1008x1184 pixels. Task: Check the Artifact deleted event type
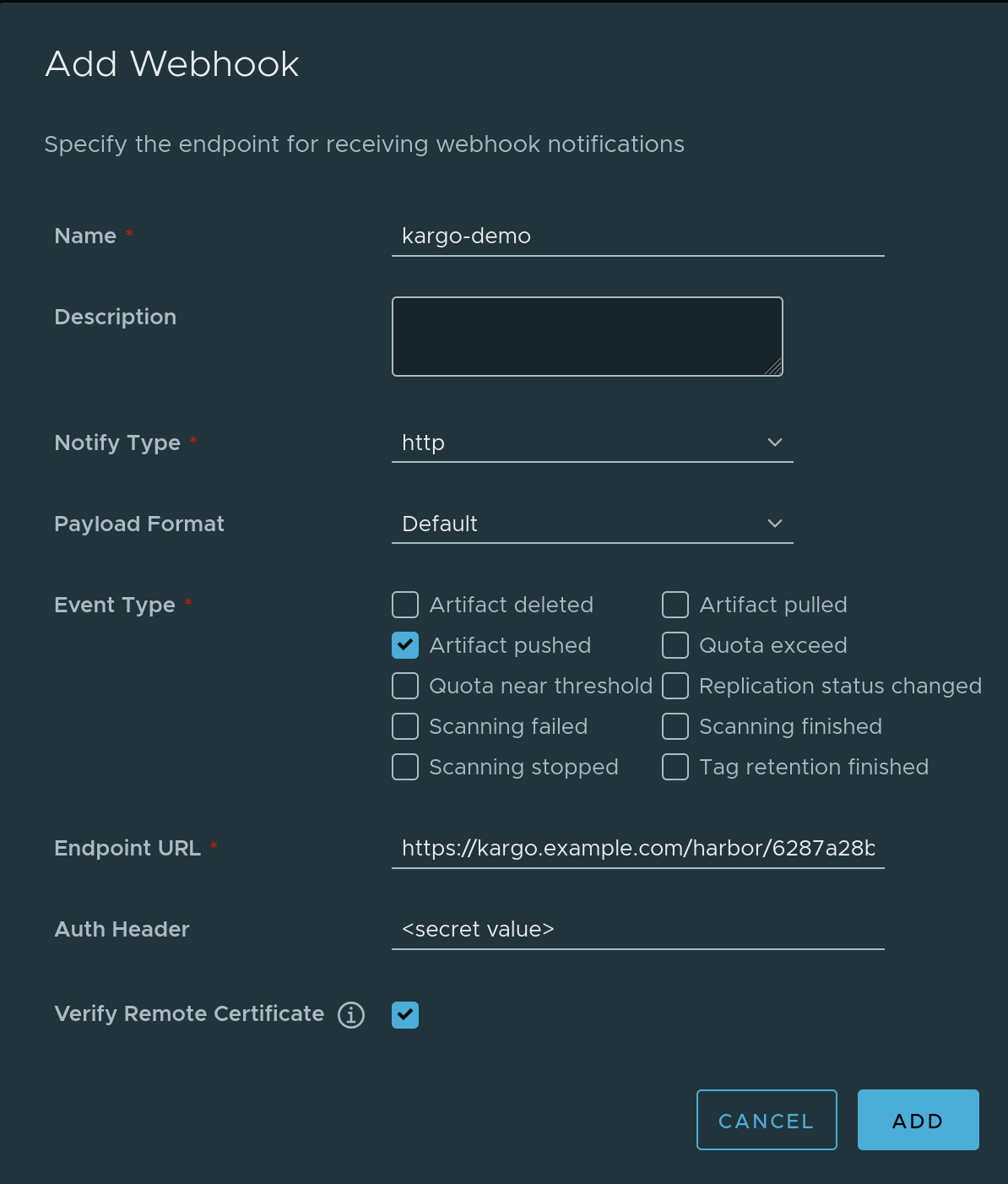[x=405, y=605]
